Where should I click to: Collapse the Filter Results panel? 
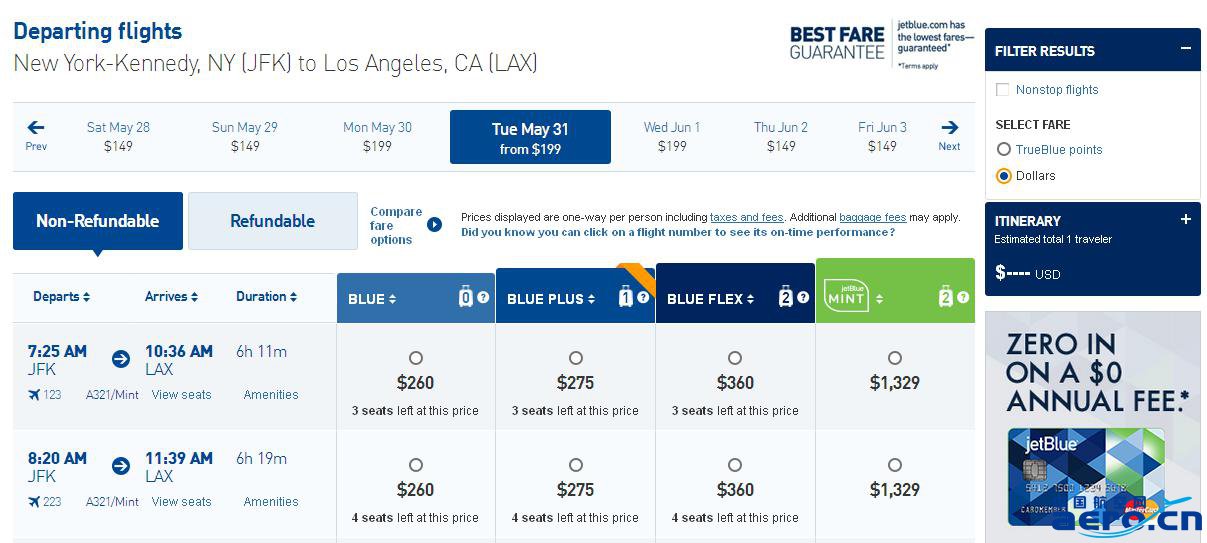pos(1186,49)
